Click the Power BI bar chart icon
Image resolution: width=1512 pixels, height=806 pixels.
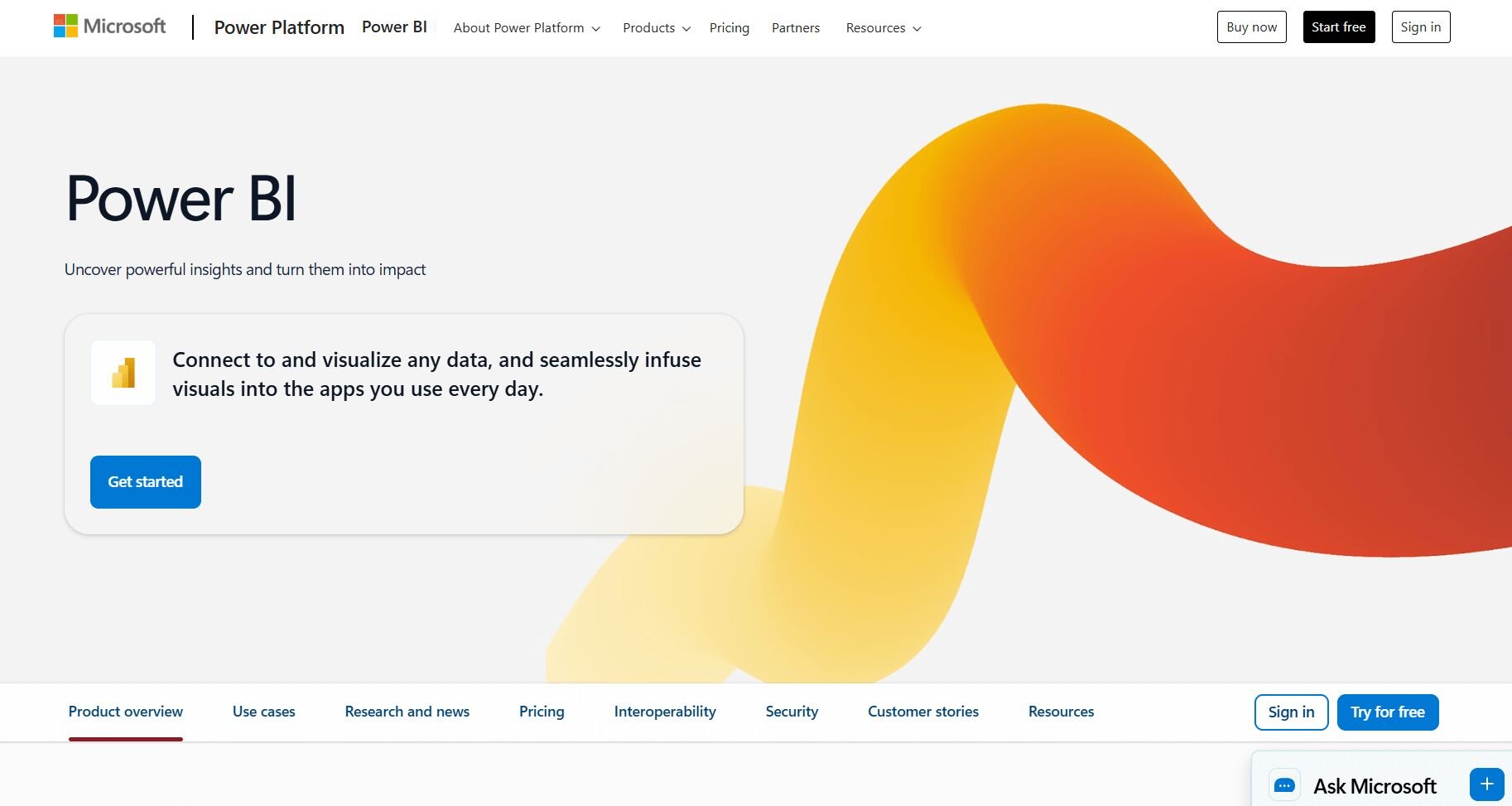pos(123,373)
